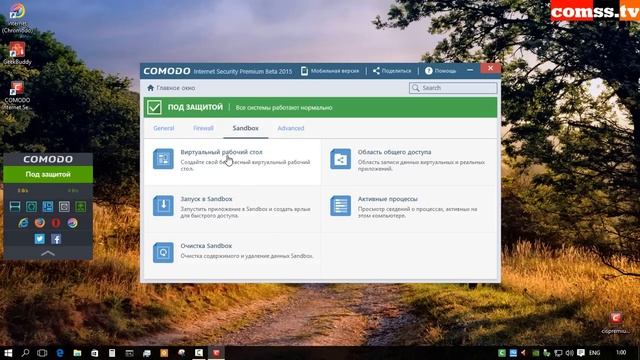Click the Очистка Sandbox icon
This screenshot has height=360, width=640.
163,253
